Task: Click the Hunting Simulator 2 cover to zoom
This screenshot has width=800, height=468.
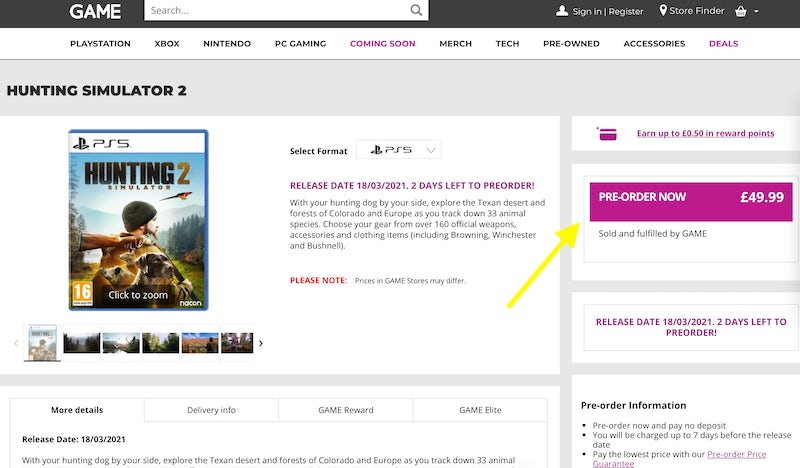Action: (138, 220)
